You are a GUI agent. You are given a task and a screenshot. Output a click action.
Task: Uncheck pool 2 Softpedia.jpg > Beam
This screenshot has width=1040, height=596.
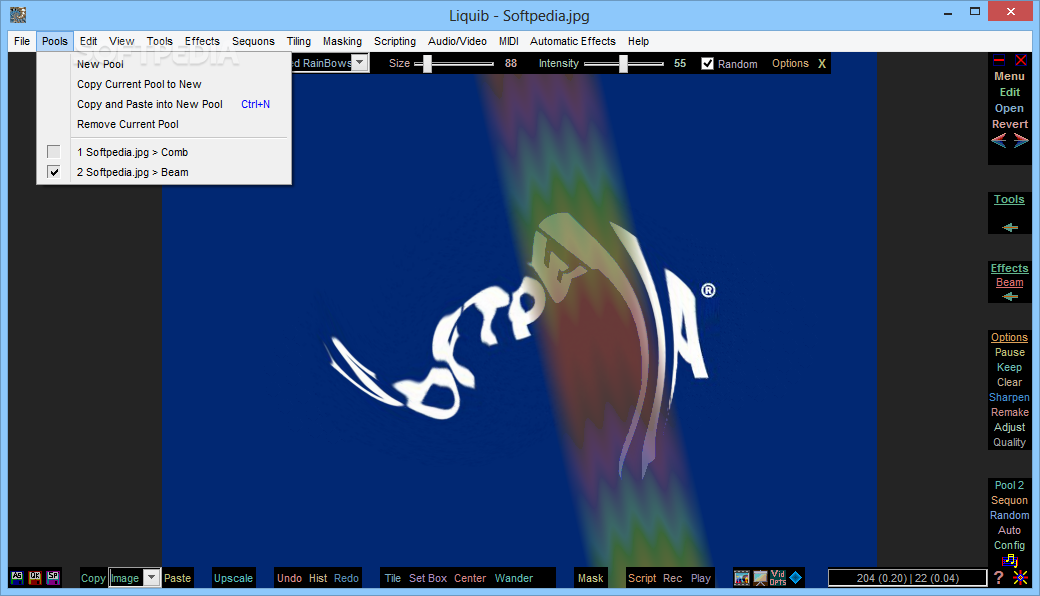pos(54,172)
